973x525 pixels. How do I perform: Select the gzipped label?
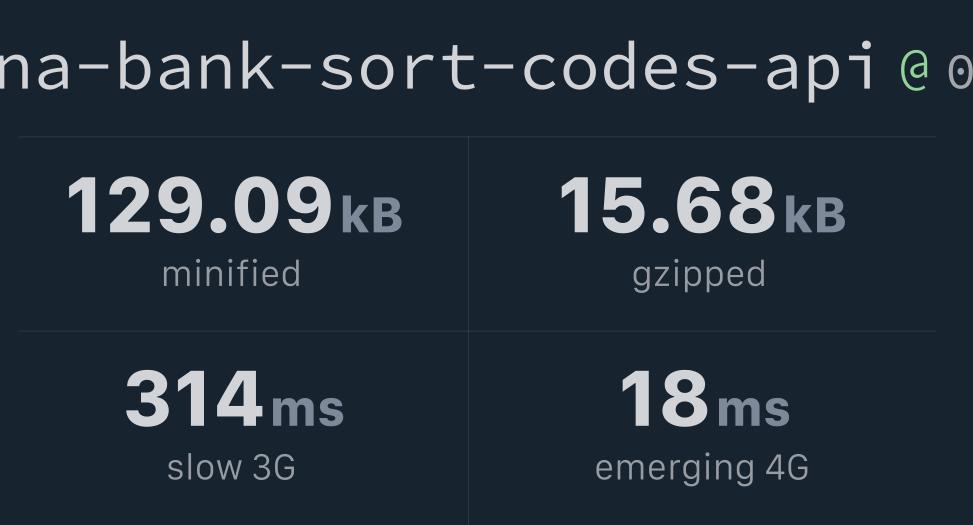tap(699, 274)
